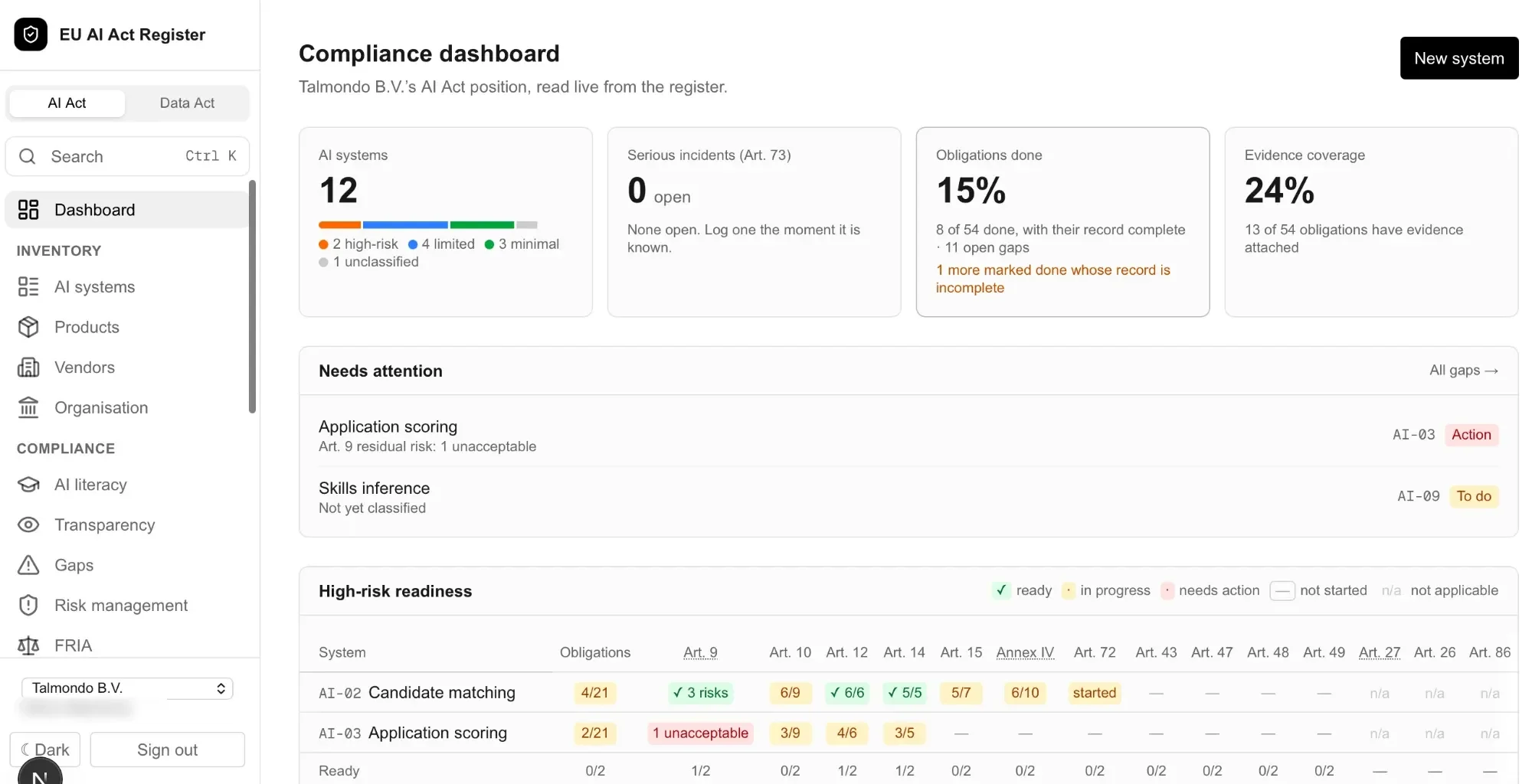Switch to the Data Act tab

coord(187,103)
